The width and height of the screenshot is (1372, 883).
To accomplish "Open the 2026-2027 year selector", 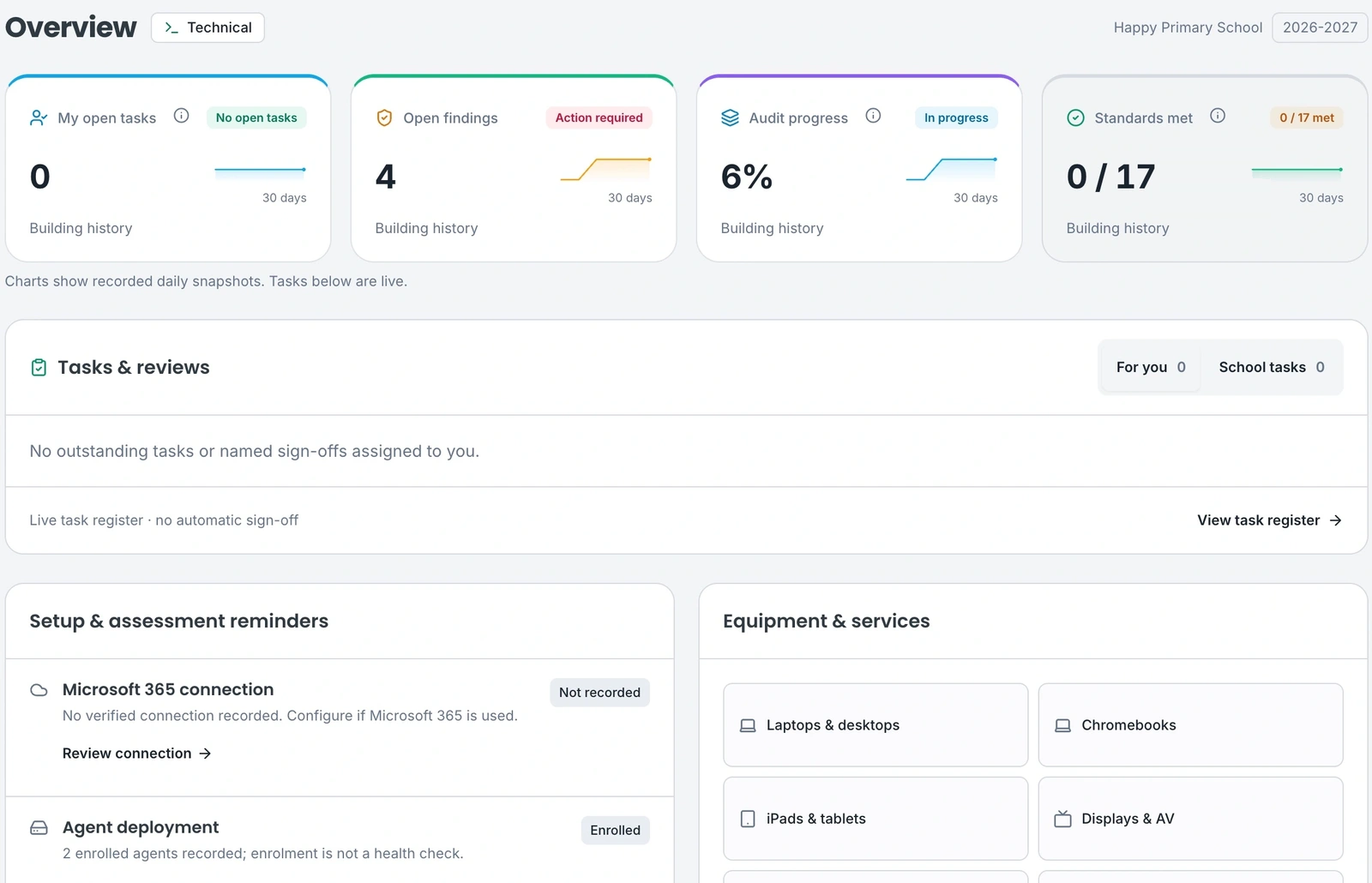I will (1320, 27).
